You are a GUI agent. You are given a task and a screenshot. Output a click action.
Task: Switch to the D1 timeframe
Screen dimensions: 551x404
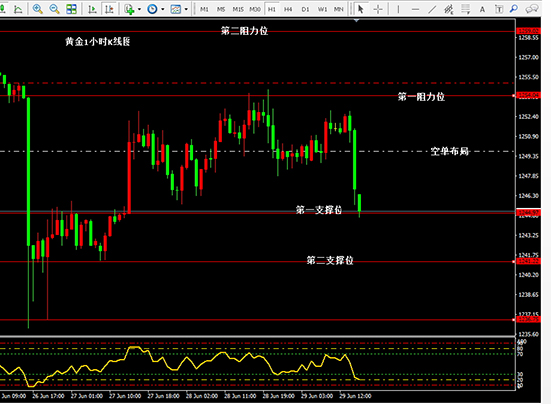point(305,9)
